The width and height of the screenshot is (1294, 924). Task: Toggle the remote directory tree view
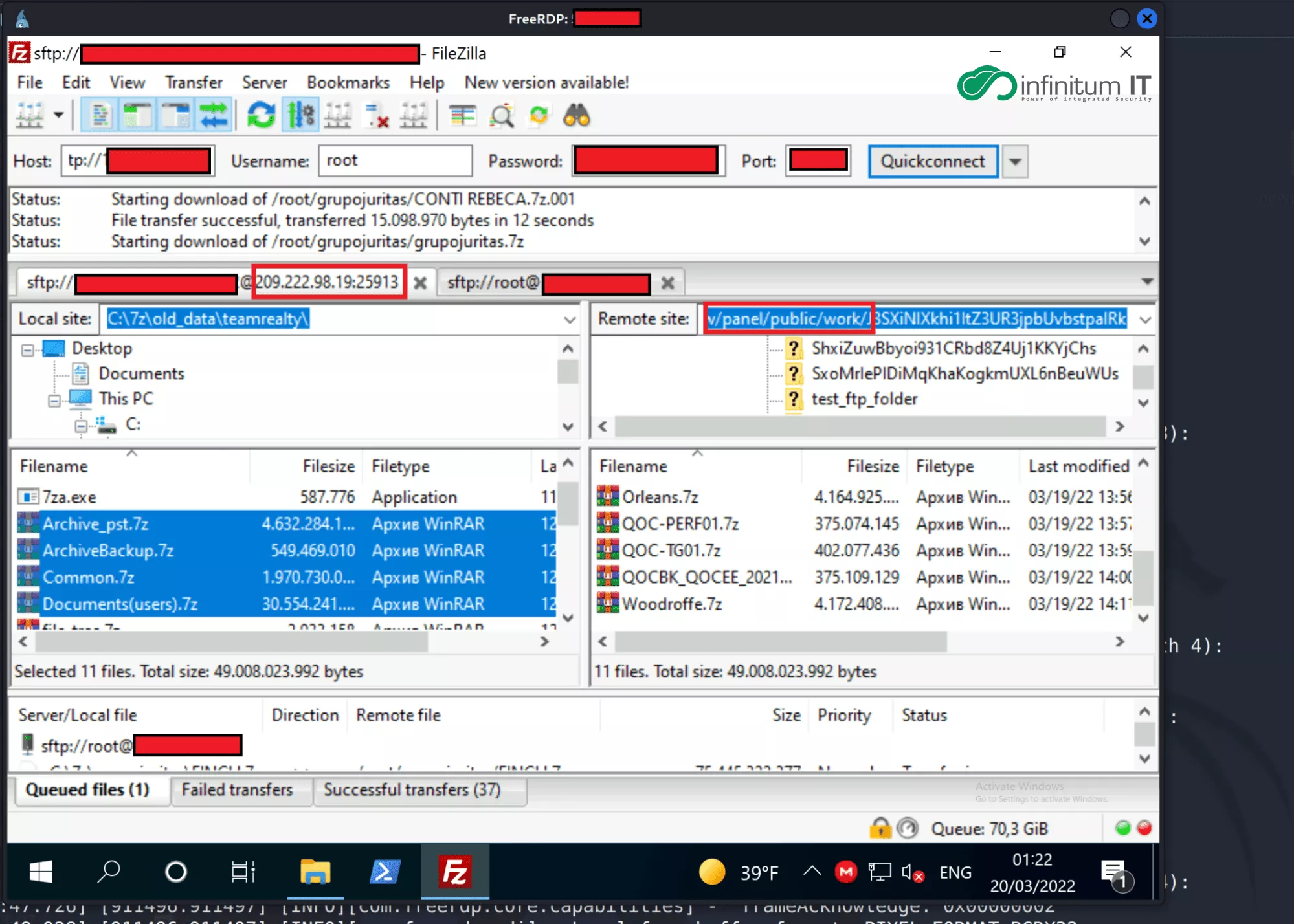(175, 116)
